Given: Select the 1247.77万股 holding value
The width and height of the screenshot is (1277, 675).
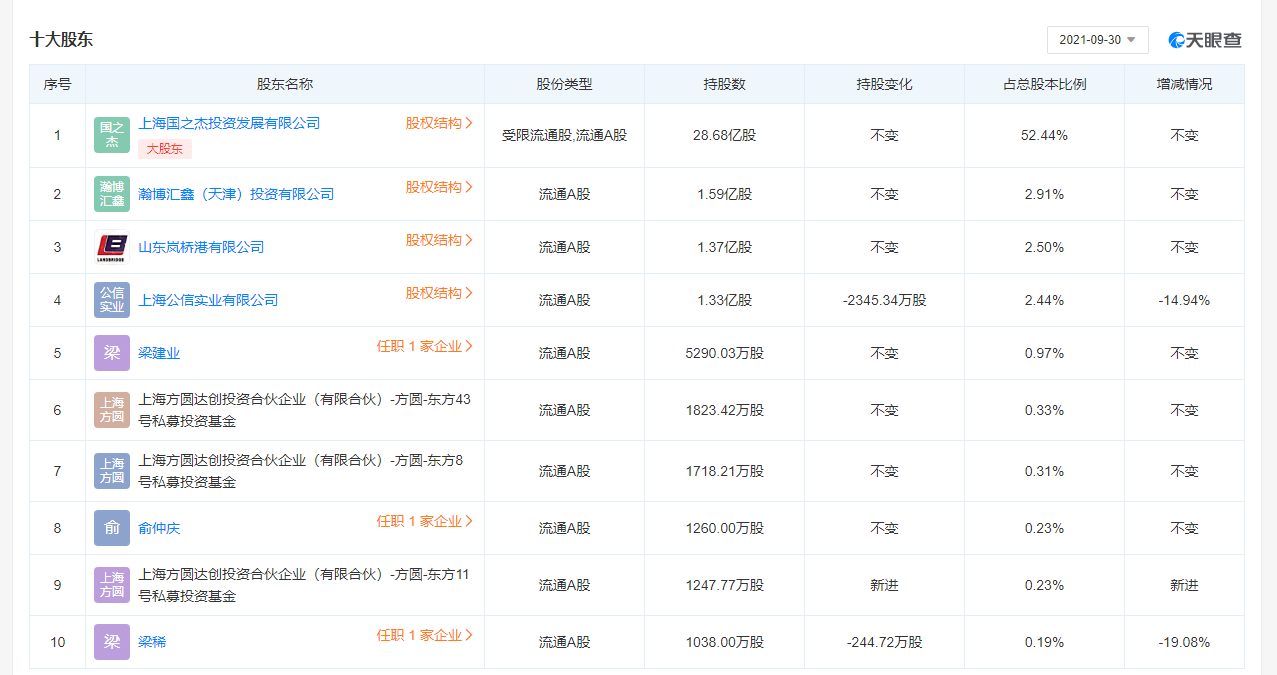Looking at the screenshot, I should pyautogui.click(x=725, y=585).
